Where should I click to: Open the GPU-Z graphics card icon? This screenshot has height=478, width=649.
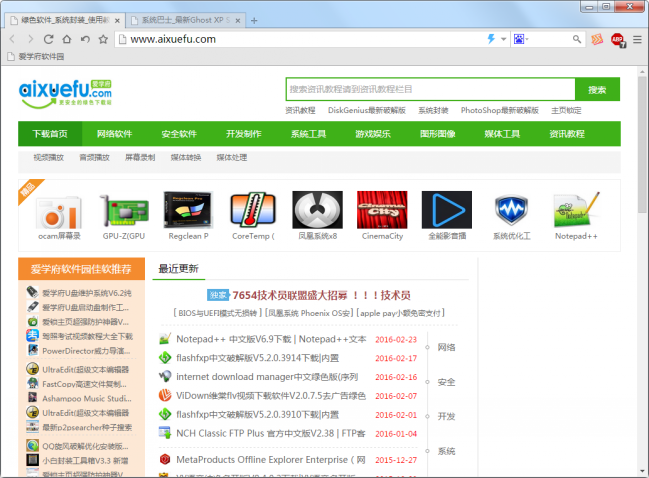pyautogui.click(x=124, y=210)
